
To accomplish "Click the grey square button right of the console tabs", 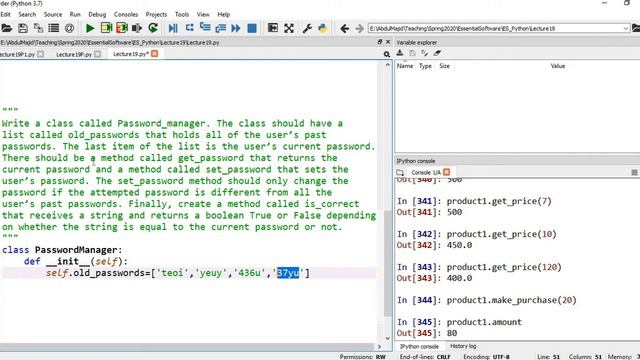I will tap(634, 172).
